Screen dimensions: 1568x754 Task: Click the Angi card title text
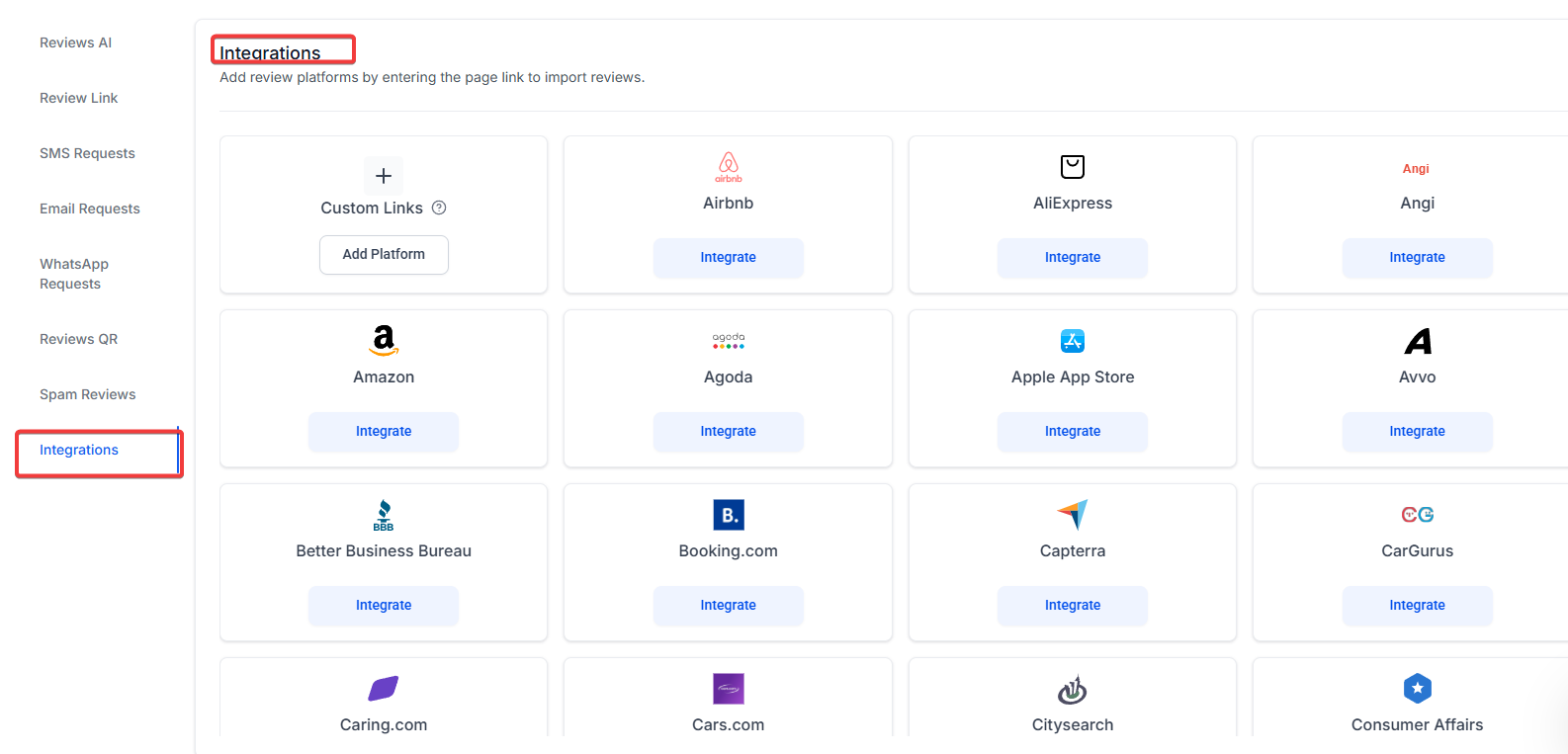click(x=1418, y=203)
